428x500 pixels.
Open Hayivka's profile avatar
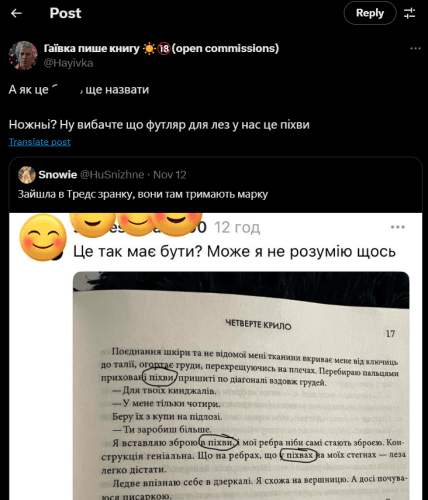tap(23, 55)
